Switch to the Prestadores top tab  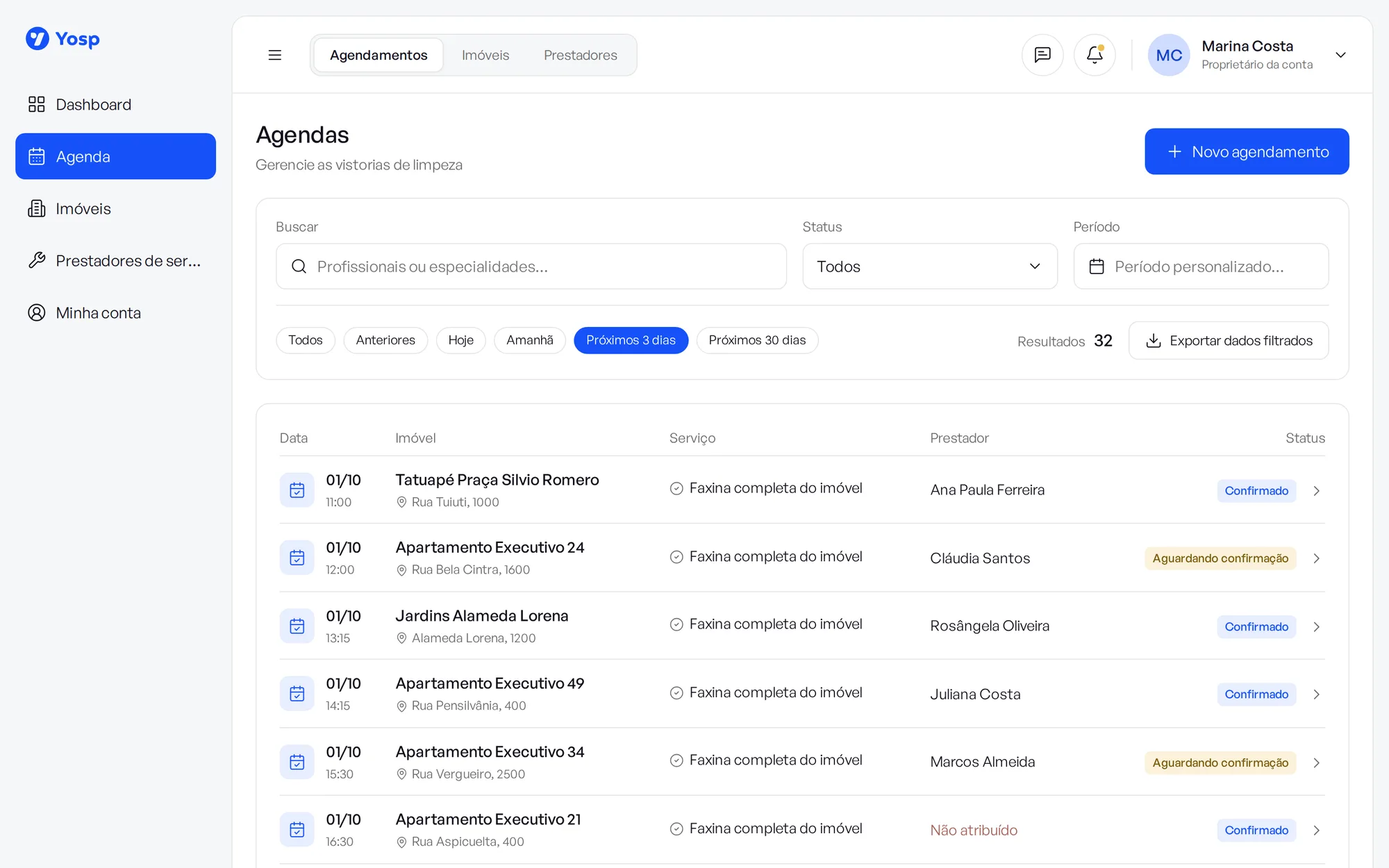point(581,55)
